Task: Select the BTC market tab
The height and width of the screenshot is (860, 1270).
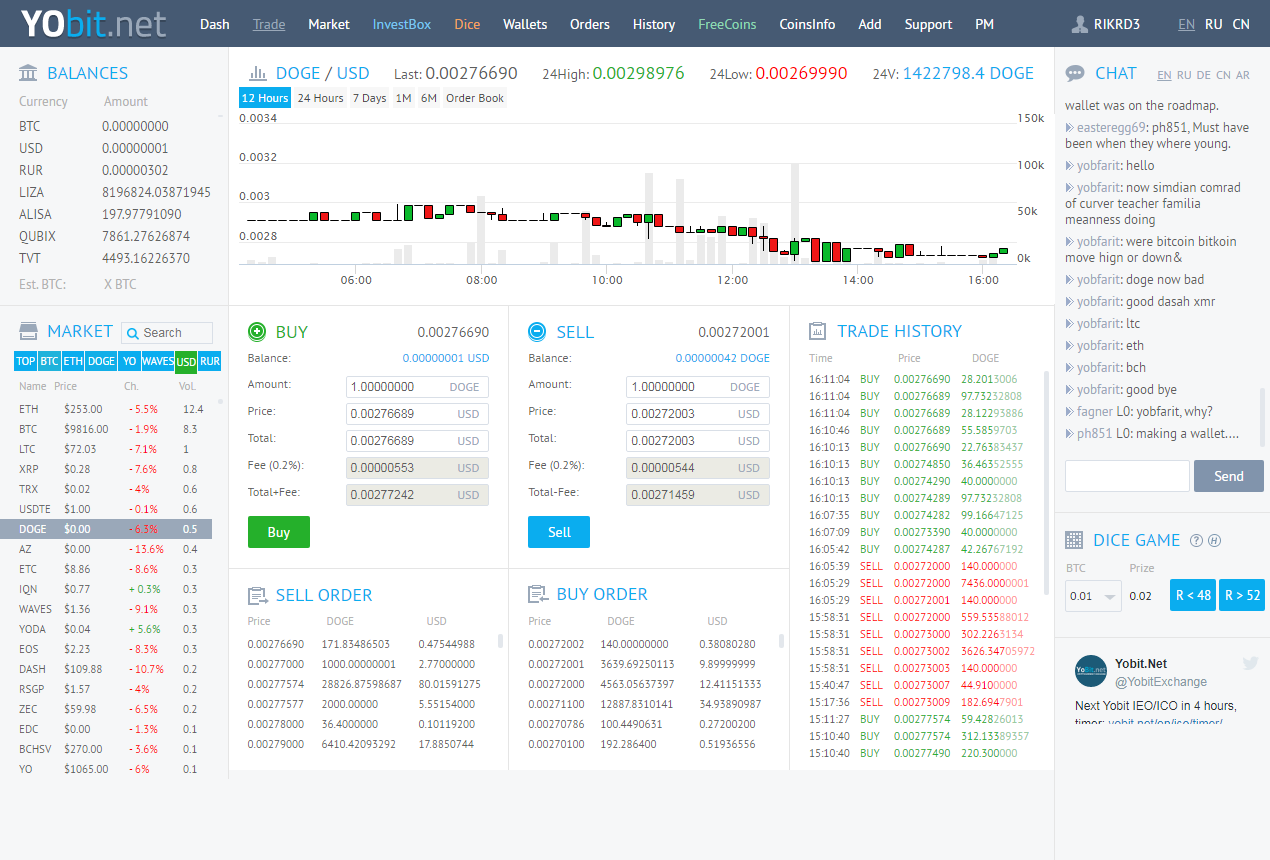Action: pos(49,361)
